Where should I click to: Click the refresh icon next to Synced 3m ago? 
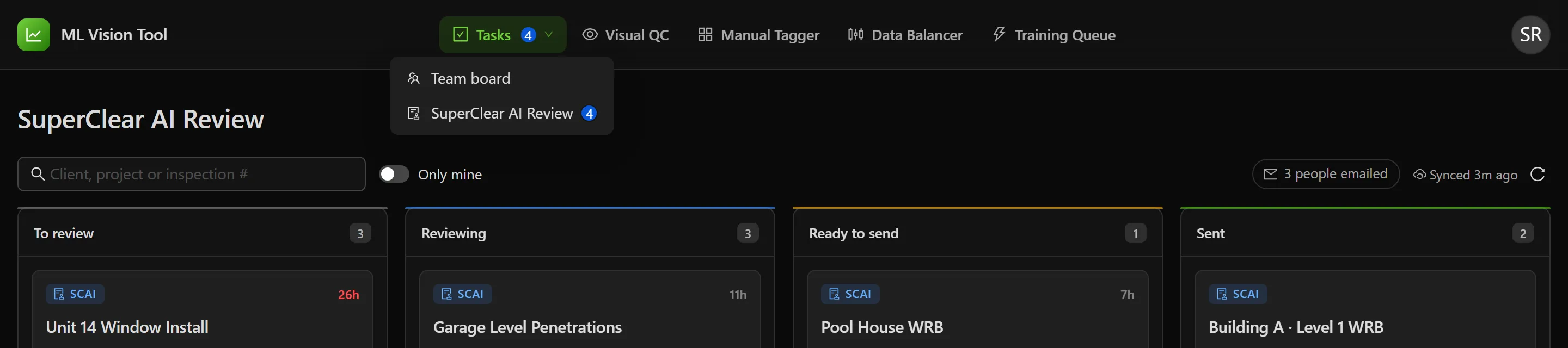point(1538,175)
